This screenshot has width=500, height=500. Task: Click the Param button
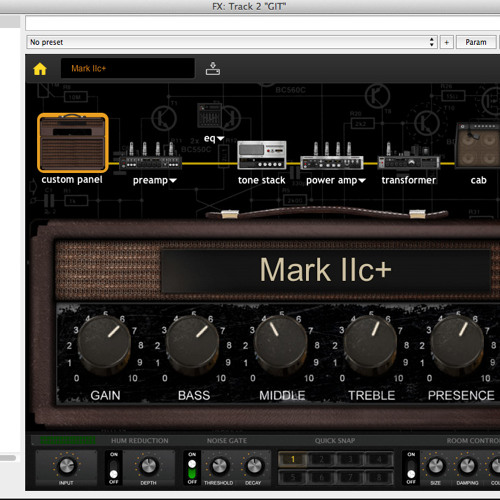pos(476,42)
